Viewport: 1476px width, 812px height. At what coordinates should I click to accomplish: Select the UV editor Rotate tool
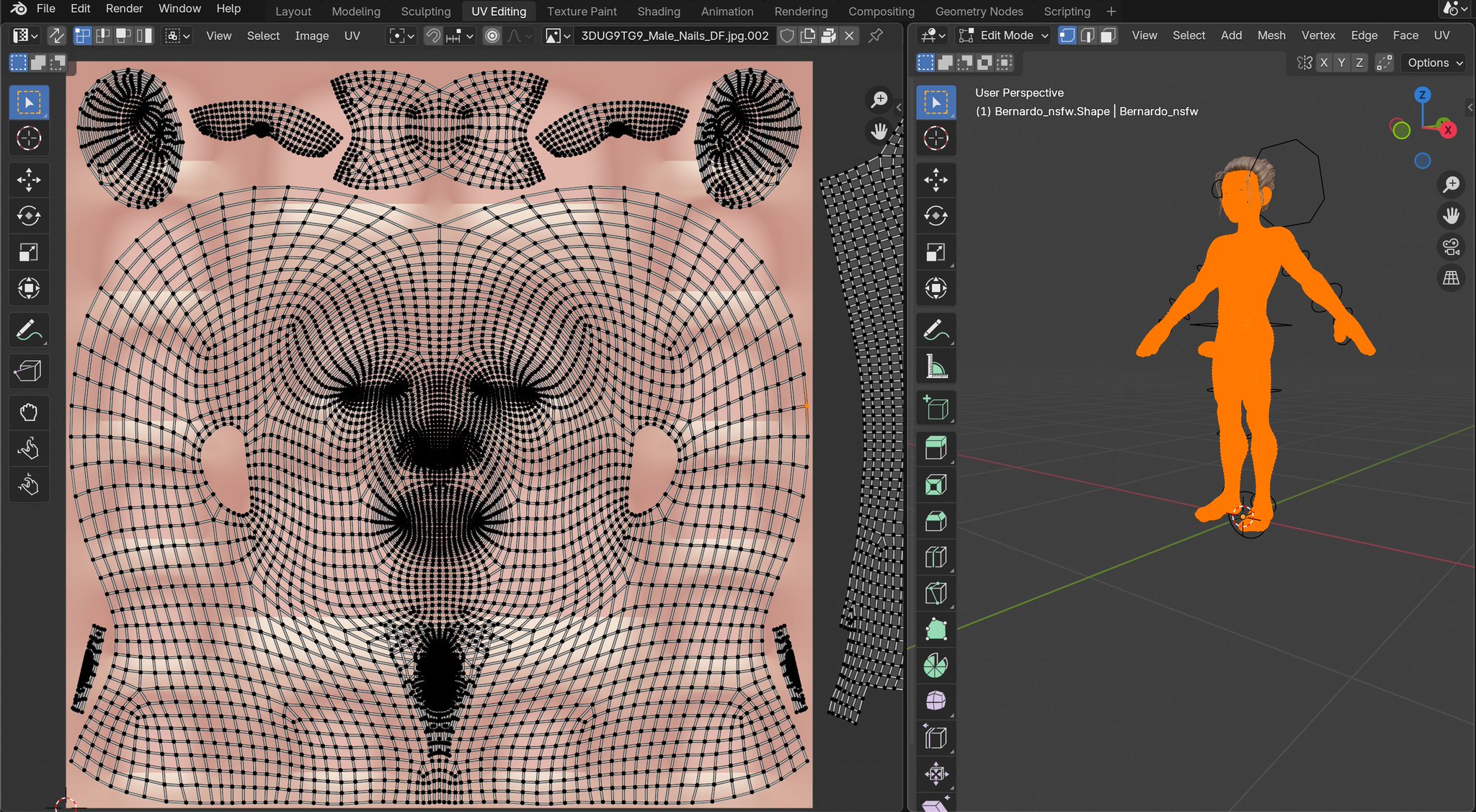[29, 215]
